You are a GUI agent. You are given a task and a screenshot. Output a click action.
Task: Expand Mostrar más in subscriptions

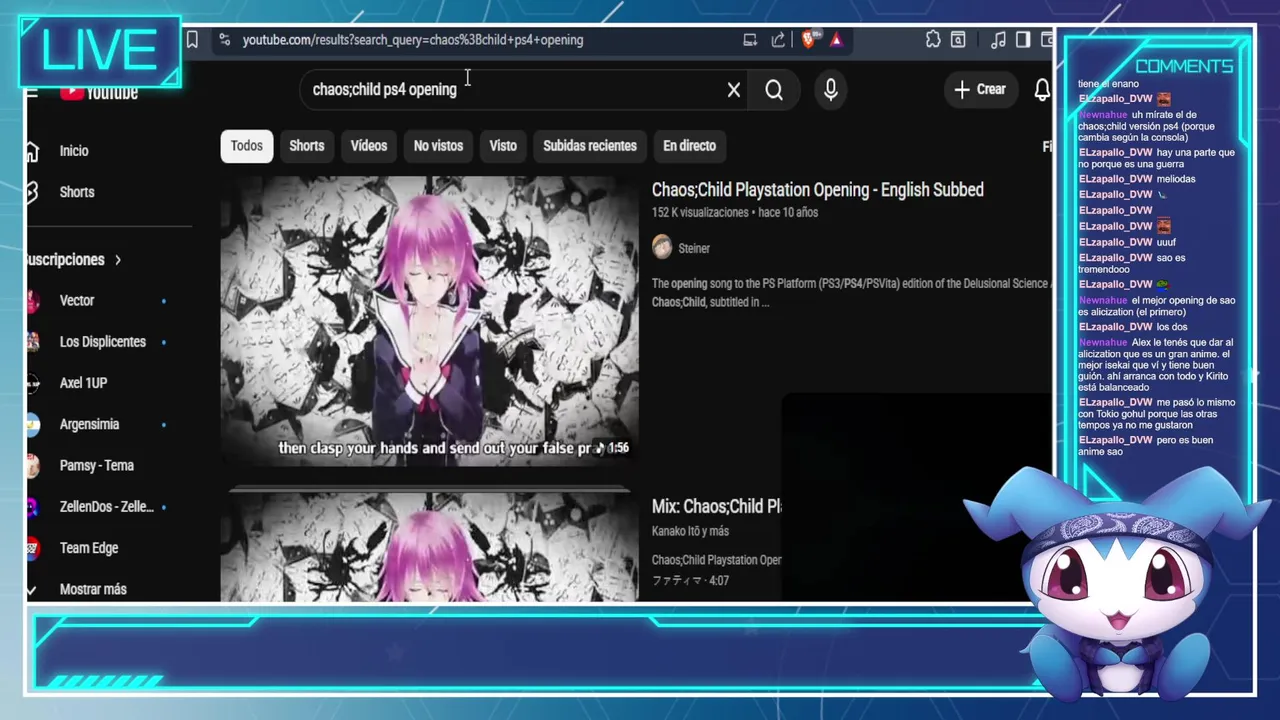point(93,589)
